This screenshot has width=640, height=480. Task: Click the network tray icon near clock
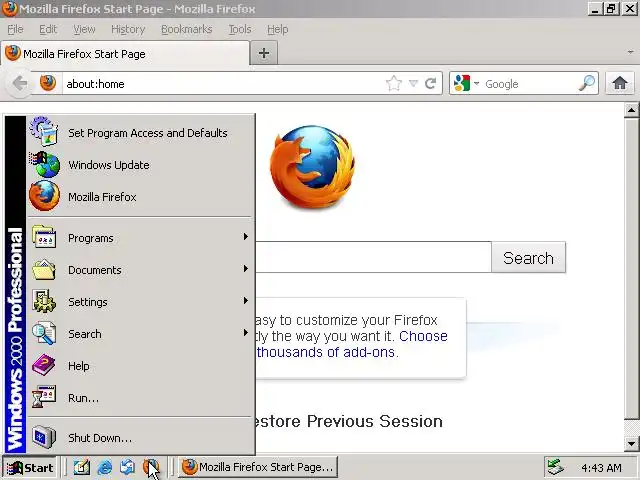[x=556, y=467]
